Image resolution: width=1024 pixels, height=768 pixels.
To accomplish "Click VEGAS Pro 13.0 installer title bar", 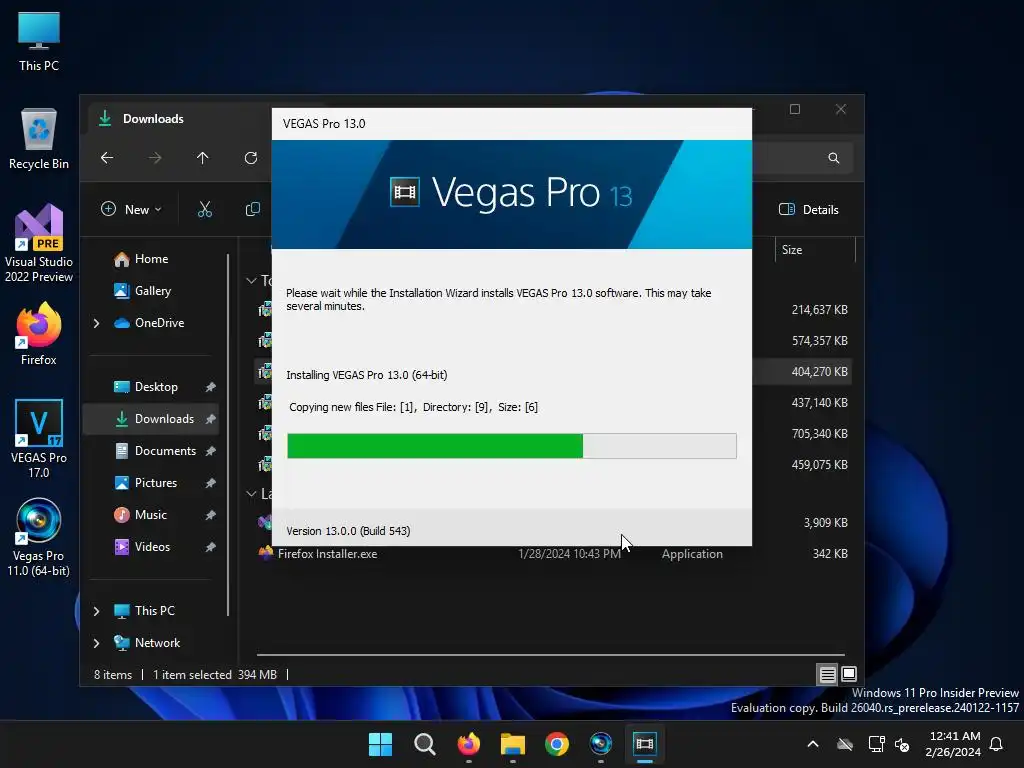I will click(x=511, y=124).
